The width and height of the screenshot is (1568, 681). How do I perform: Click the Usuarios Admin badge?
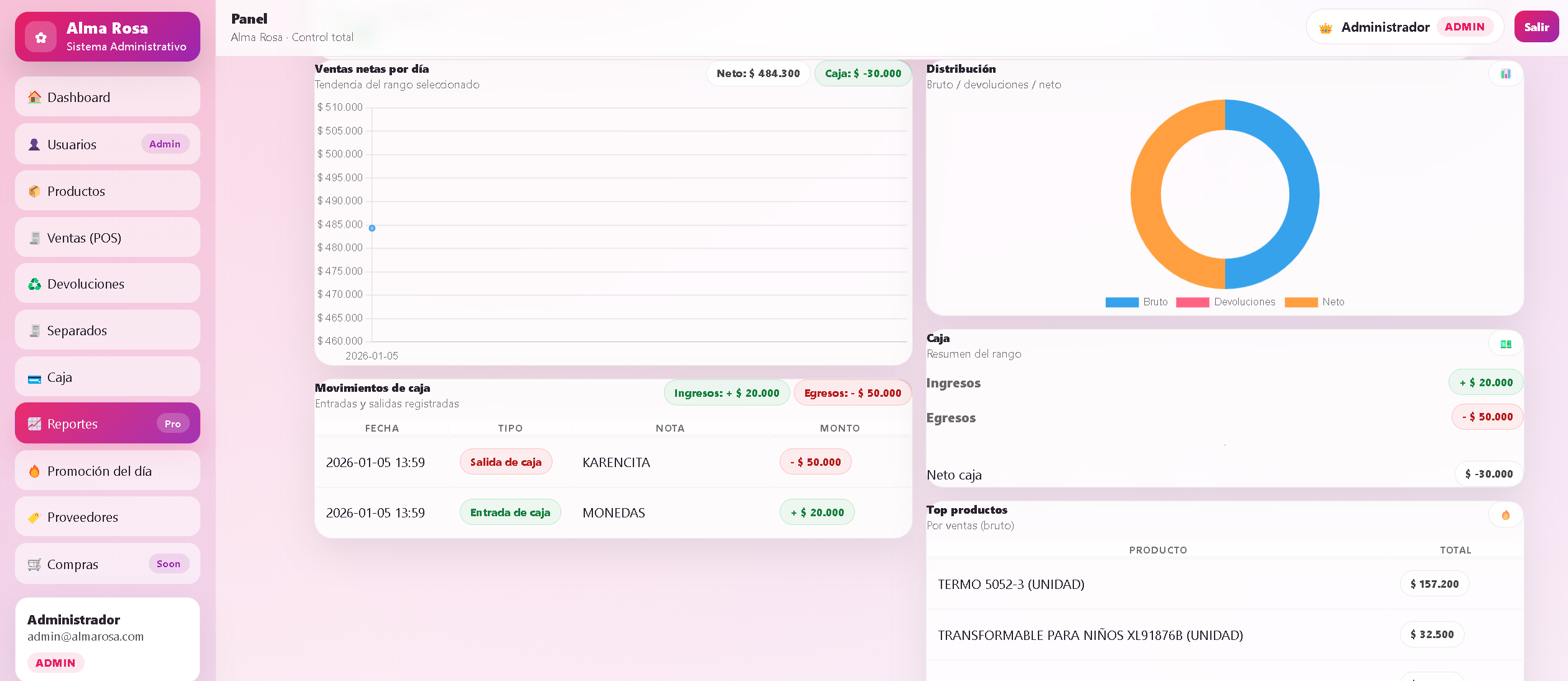[x=165, y=144]
